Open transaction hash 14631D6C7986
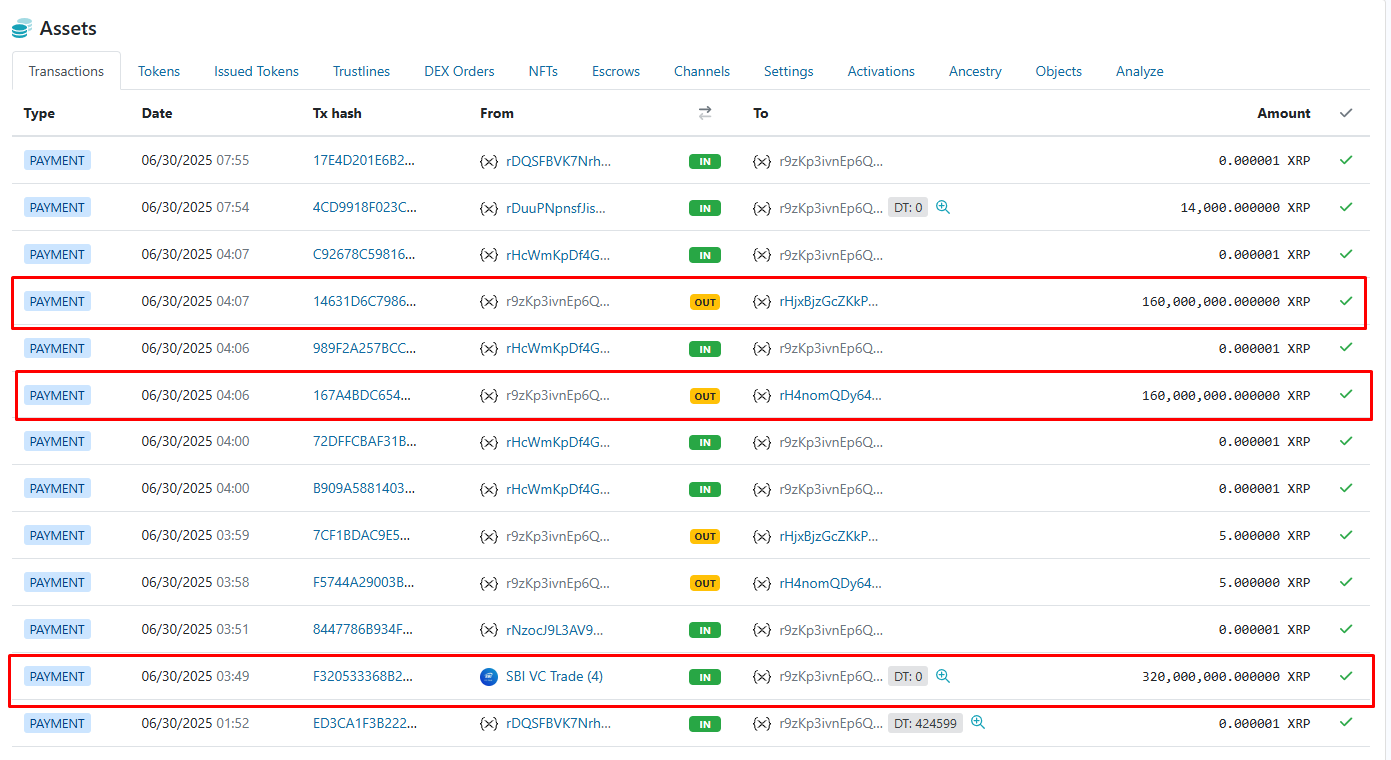 point(364,301)
